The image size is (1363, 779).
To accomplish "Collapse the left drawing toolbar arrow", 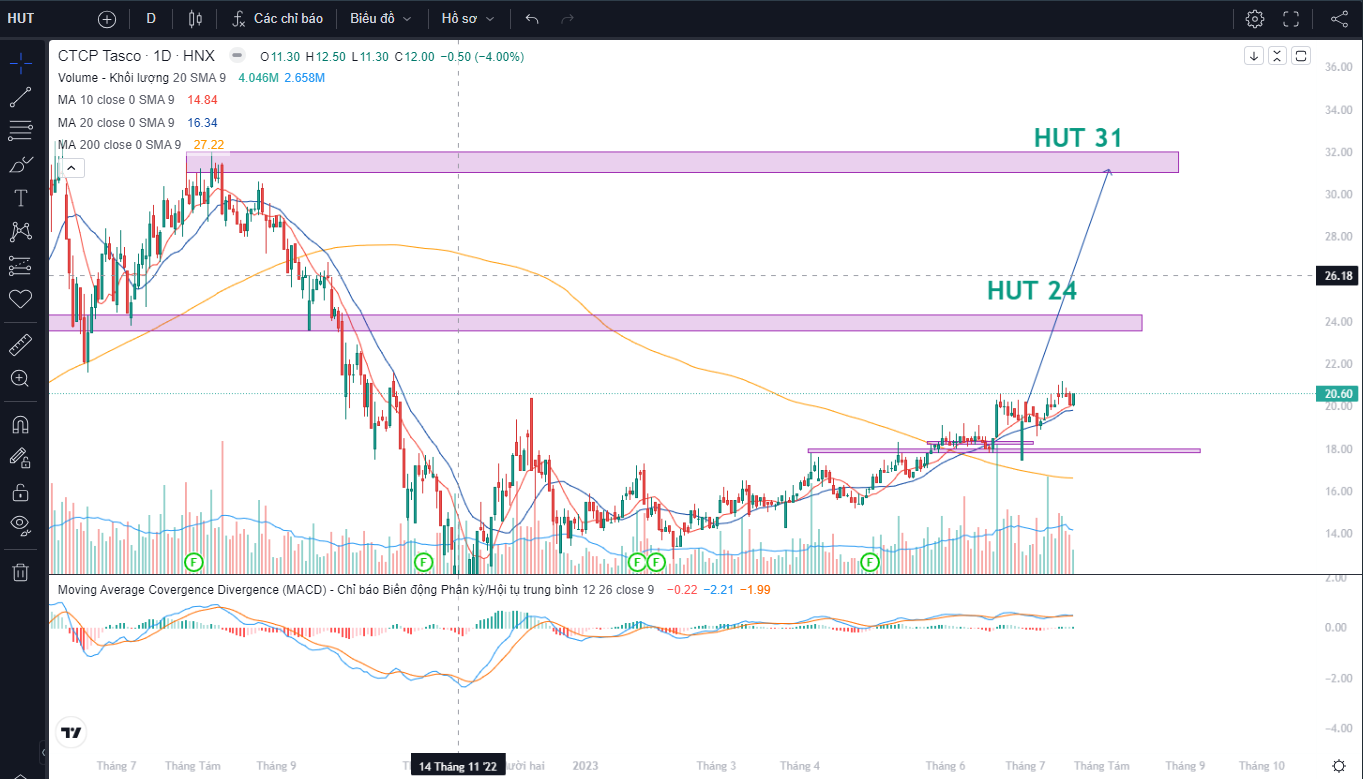I will [43, 752].
